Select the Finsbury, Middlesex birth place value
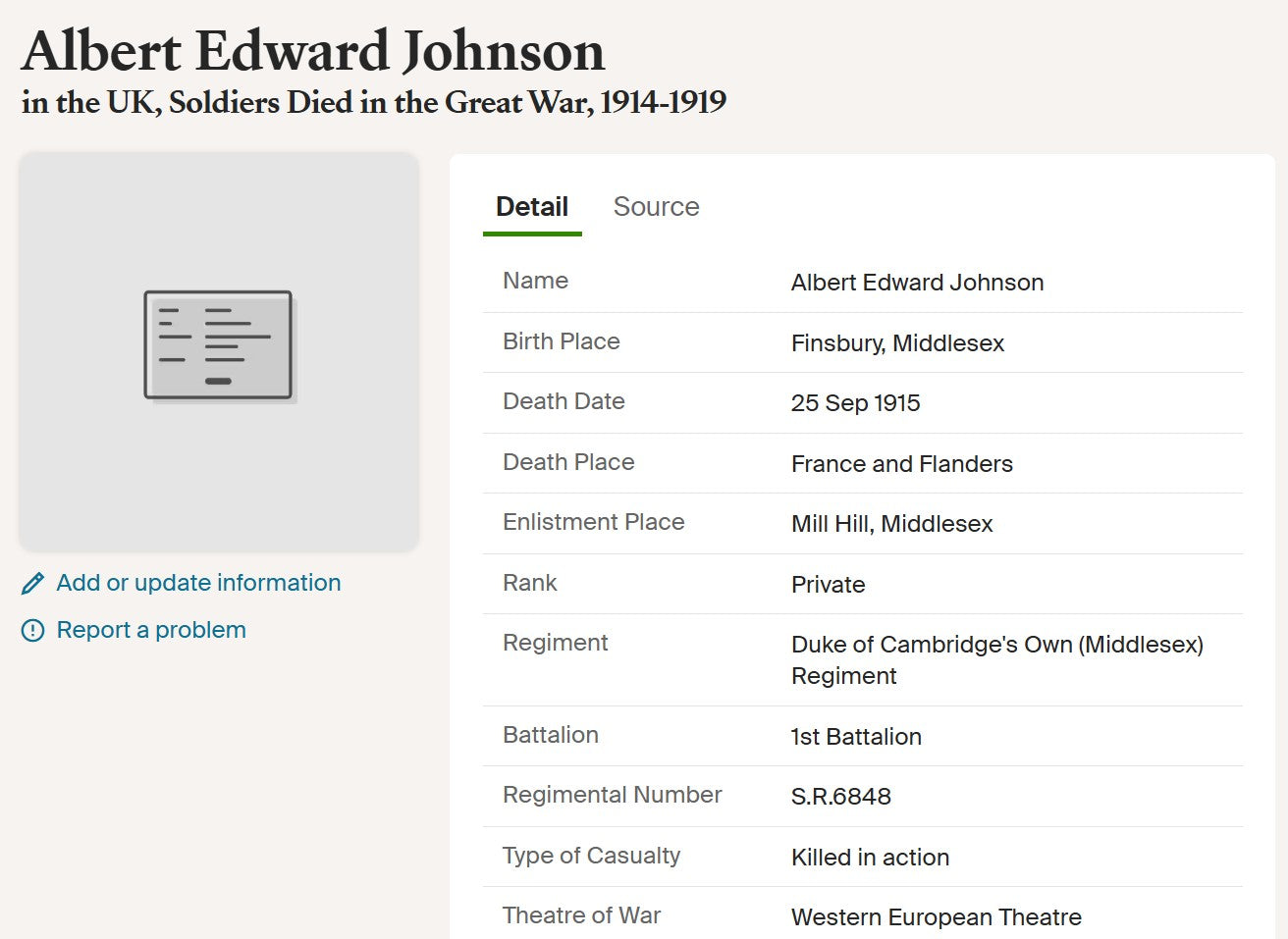Image resolution: width=1288 pixels, height=939 pixels. [897, 343]
